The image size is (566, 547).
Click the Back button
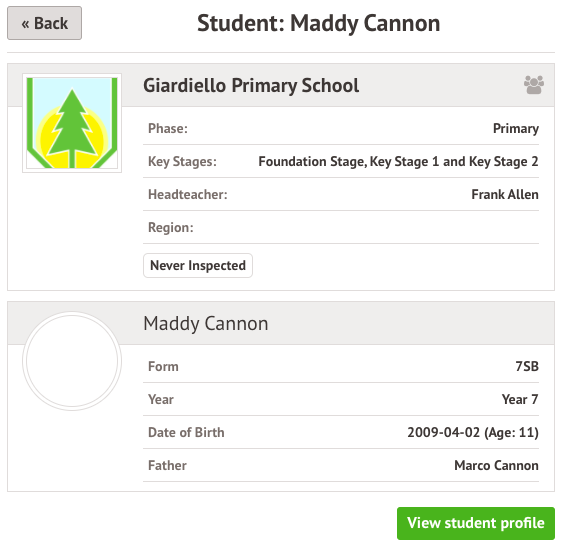(44, 23)
